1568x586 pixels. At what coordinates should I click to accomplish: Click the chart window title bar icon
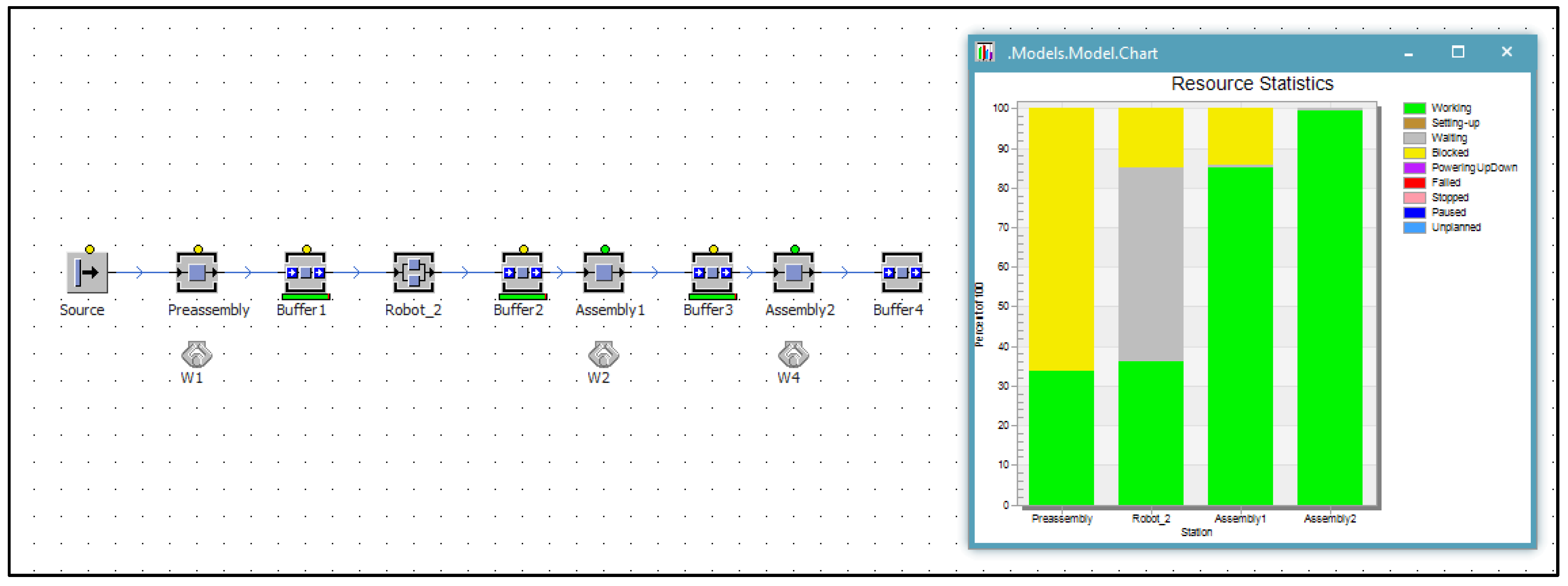pyautogui.click(x=985, y=52)
